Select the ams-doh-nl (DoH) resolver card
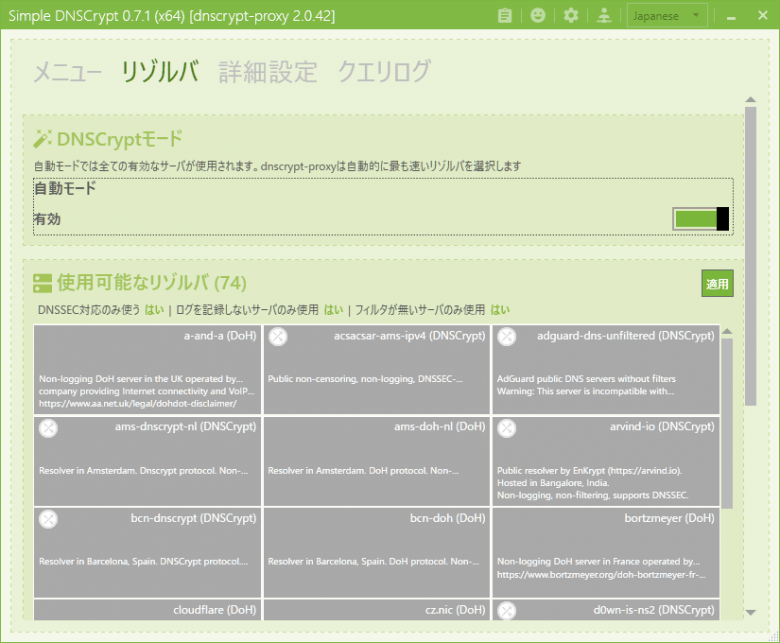This screenshot has width=780, height=643. click(x=377, y=461)
